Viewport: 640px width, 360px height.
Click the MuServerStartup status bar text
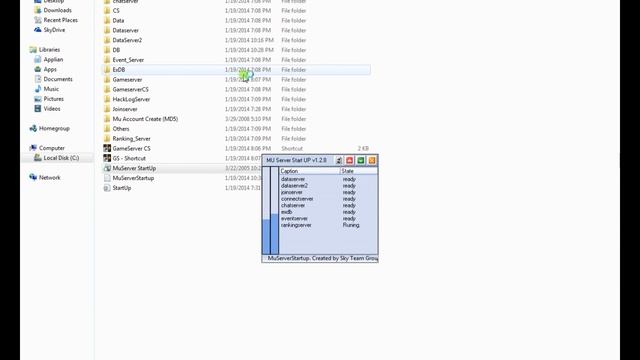click(x=322, y=258)
